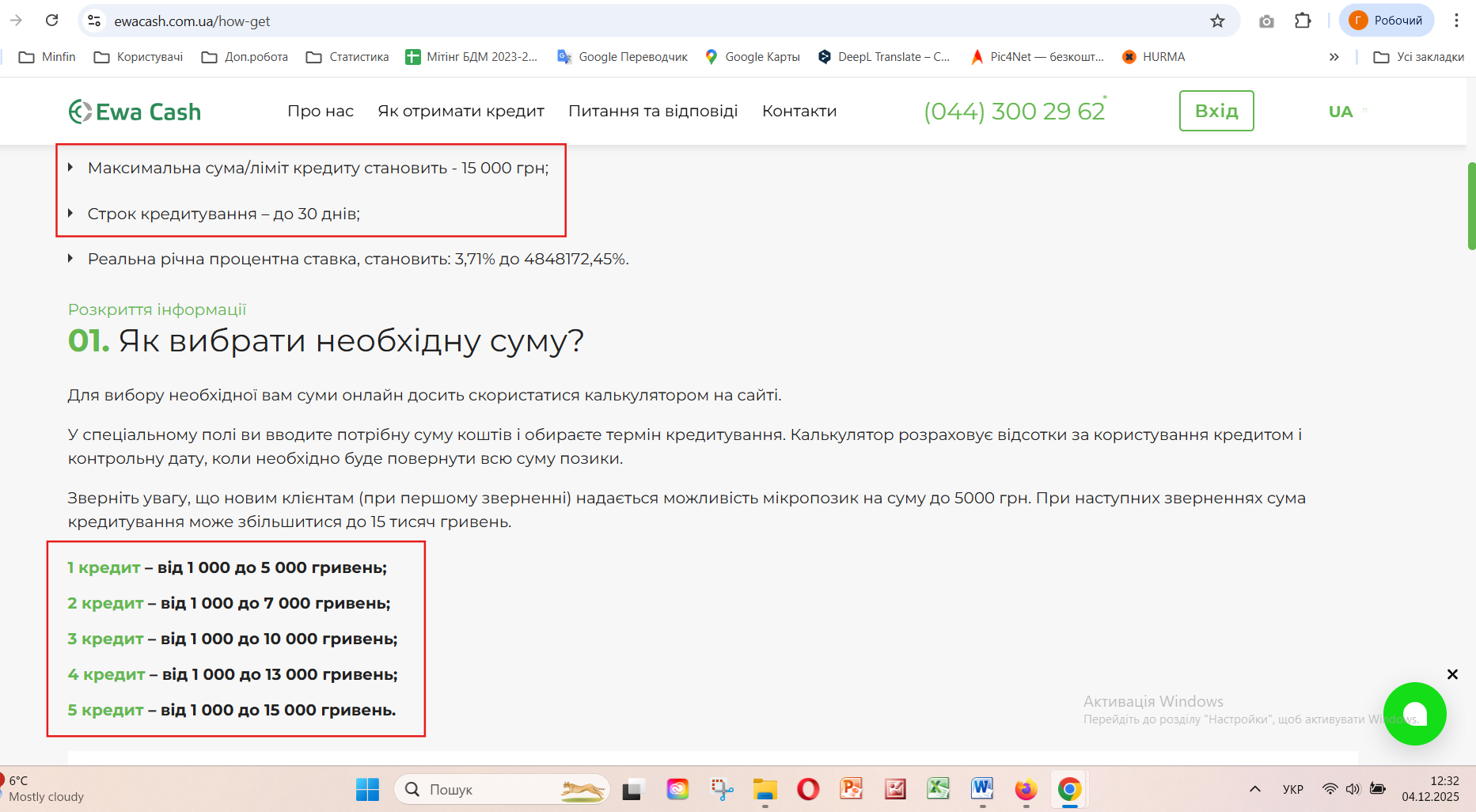This screenshot has width=1476, height=812.
Task: Open site information icon in address bar
Action: 94,21
